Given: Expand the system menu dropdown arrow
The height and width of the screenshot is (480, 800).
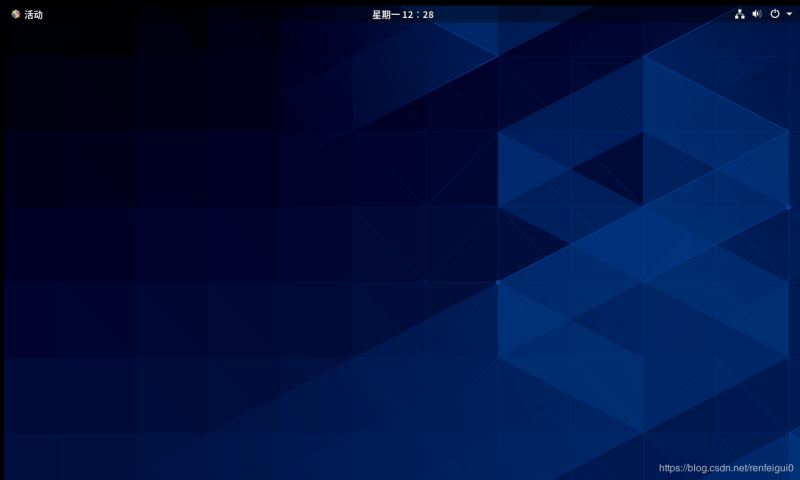Looking at the screenshot, I should [x=788, y=14].
